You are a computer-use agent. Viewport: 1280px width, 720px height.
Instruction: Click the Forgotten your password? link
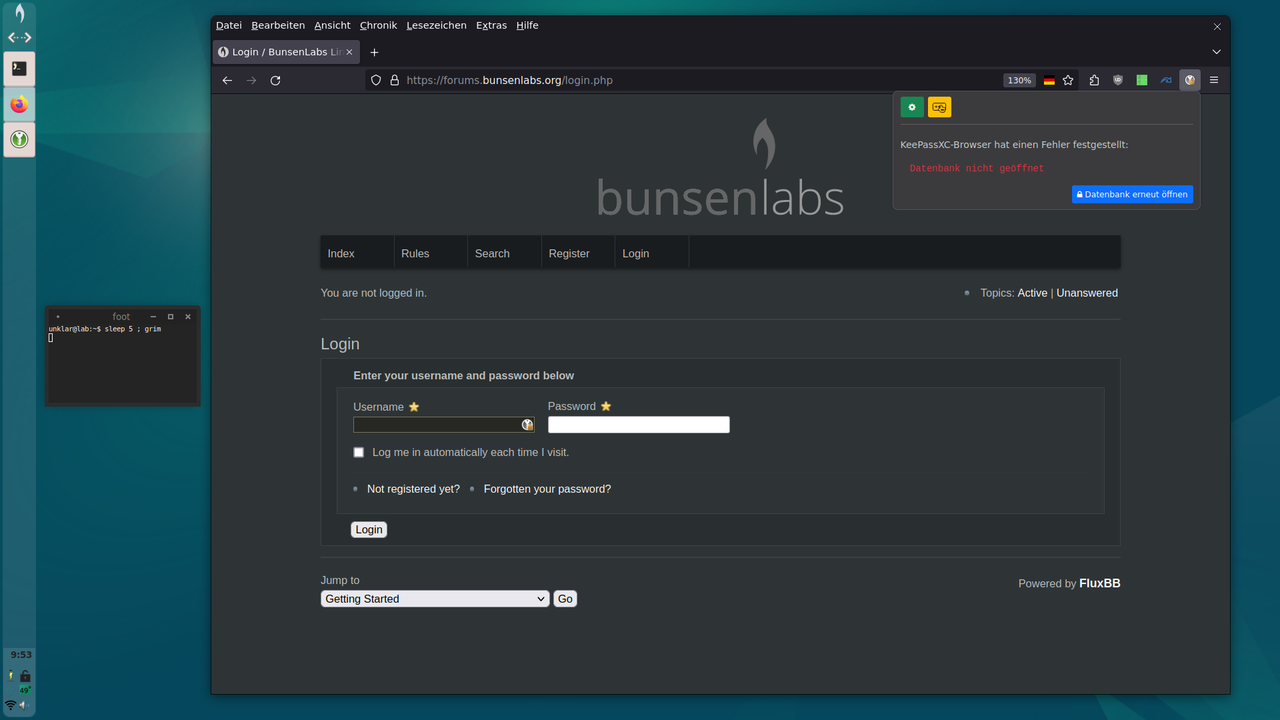[x=547, y=489]
